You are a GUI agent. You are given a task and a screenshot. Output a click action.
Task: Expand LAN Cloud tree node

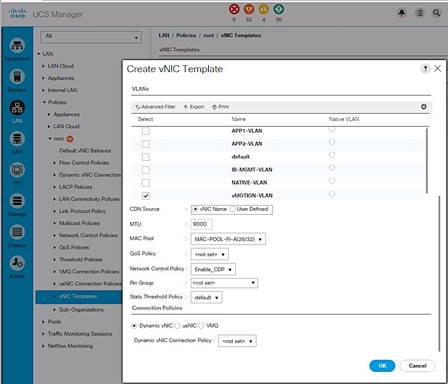pyautogui.click(x=43, y=66)
